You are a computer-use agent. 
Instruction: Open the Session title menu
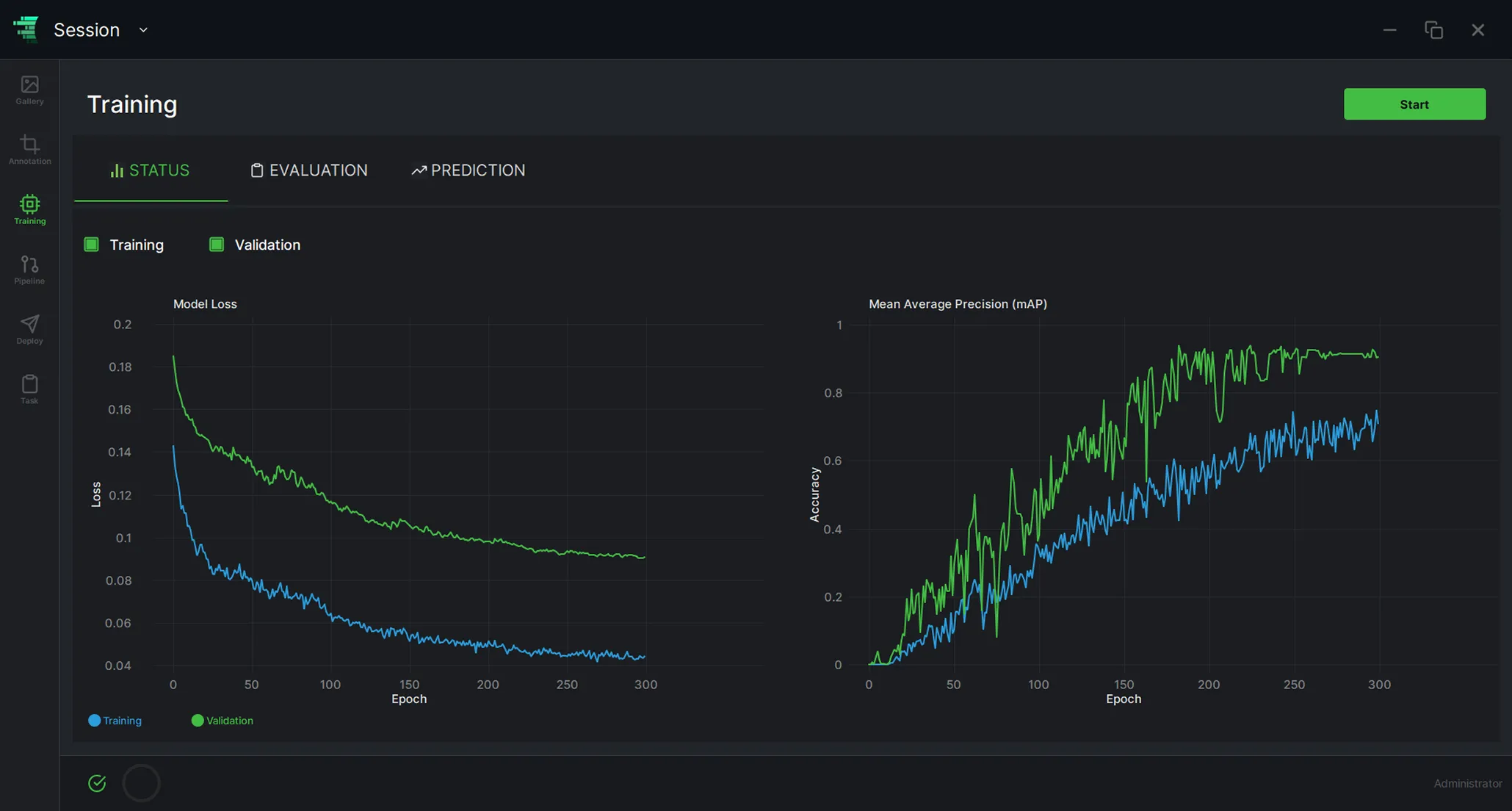pyautogui.click(x=87, y=30)
